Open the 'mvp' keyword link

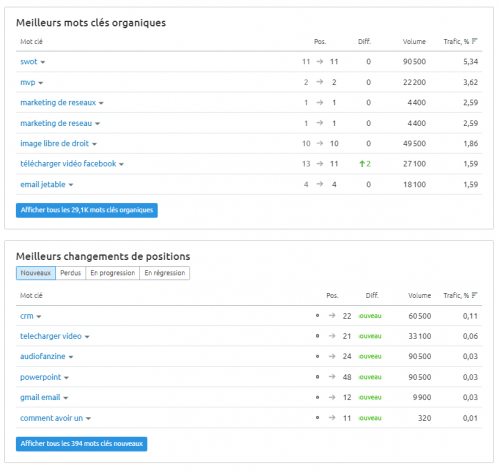(28, 82)
